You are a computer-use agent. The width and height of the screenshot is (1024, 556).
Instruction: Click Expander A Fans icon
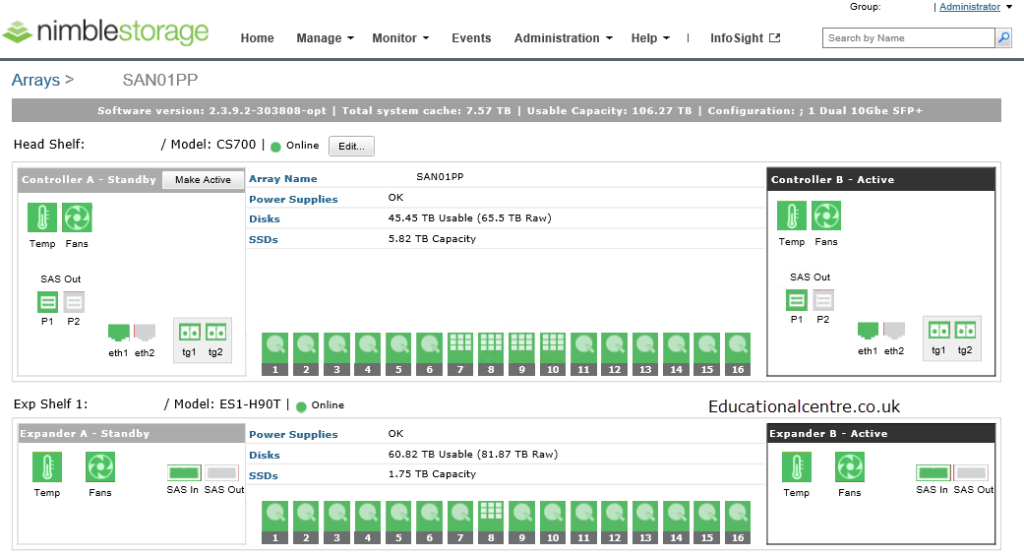pos(100,467)
